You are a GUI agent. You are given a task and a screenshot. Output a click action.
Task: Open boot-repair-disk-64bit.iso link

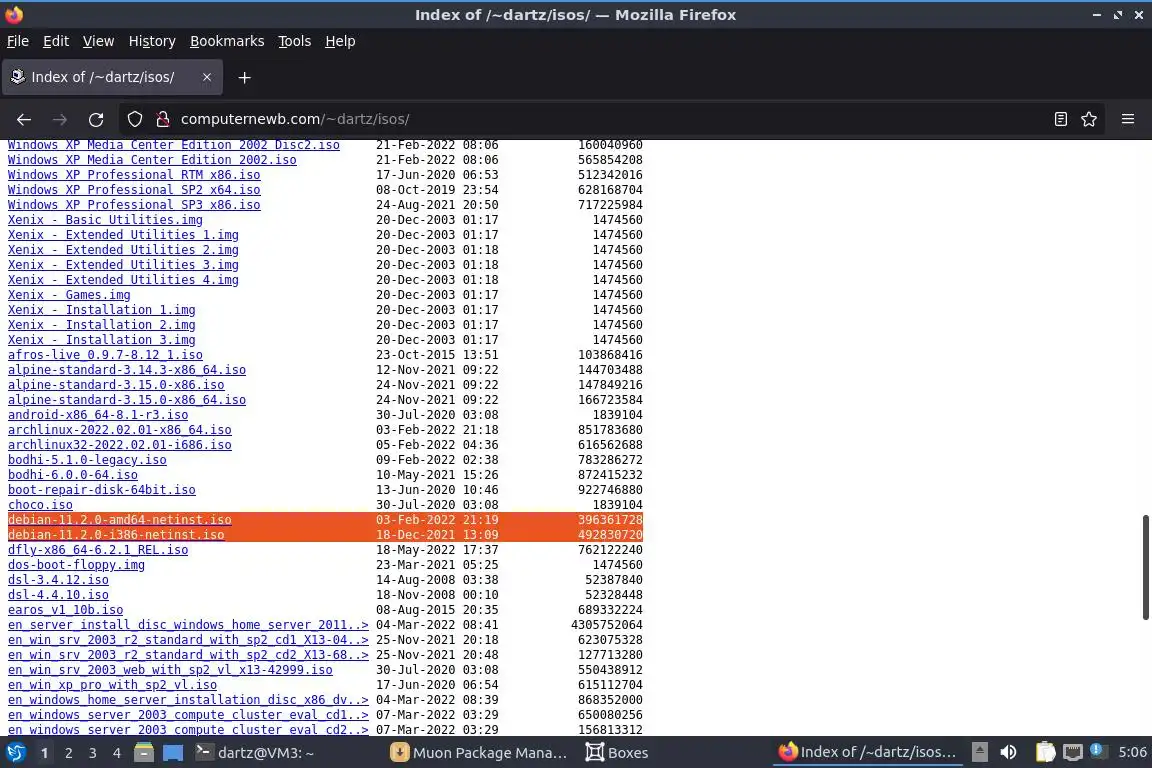(102, 489)
